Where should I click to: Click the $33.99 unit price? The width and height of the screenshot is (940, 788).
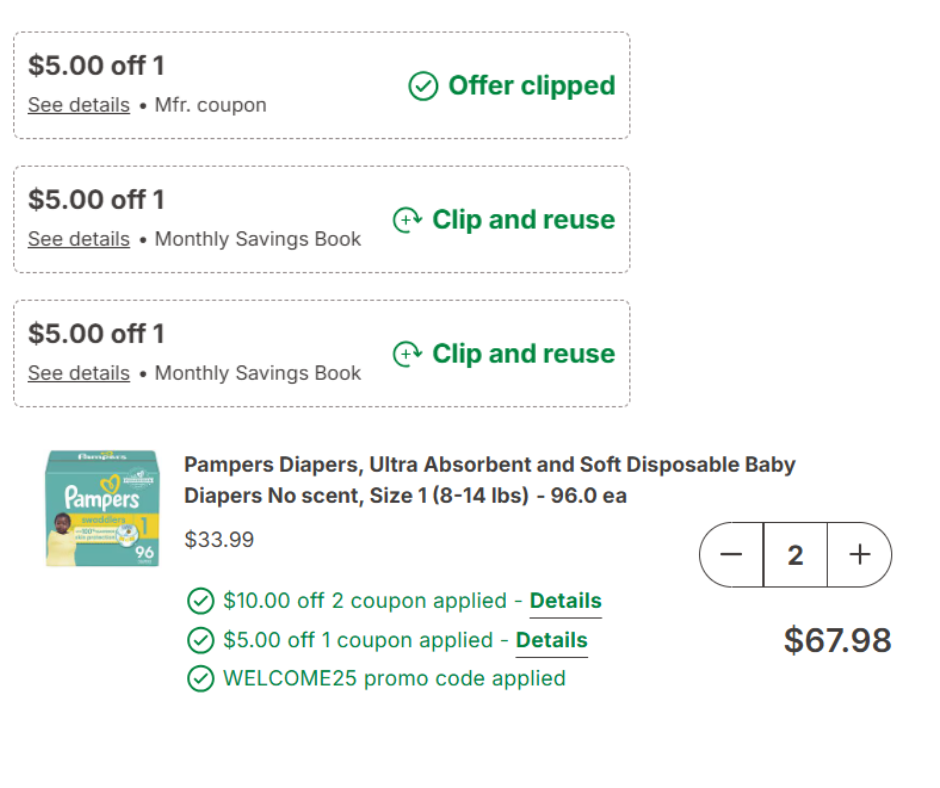pos(219,540)
